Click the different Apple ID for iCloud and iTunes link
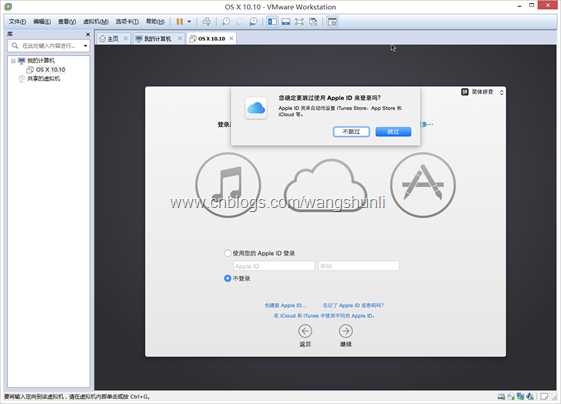 tap(324, 316)
